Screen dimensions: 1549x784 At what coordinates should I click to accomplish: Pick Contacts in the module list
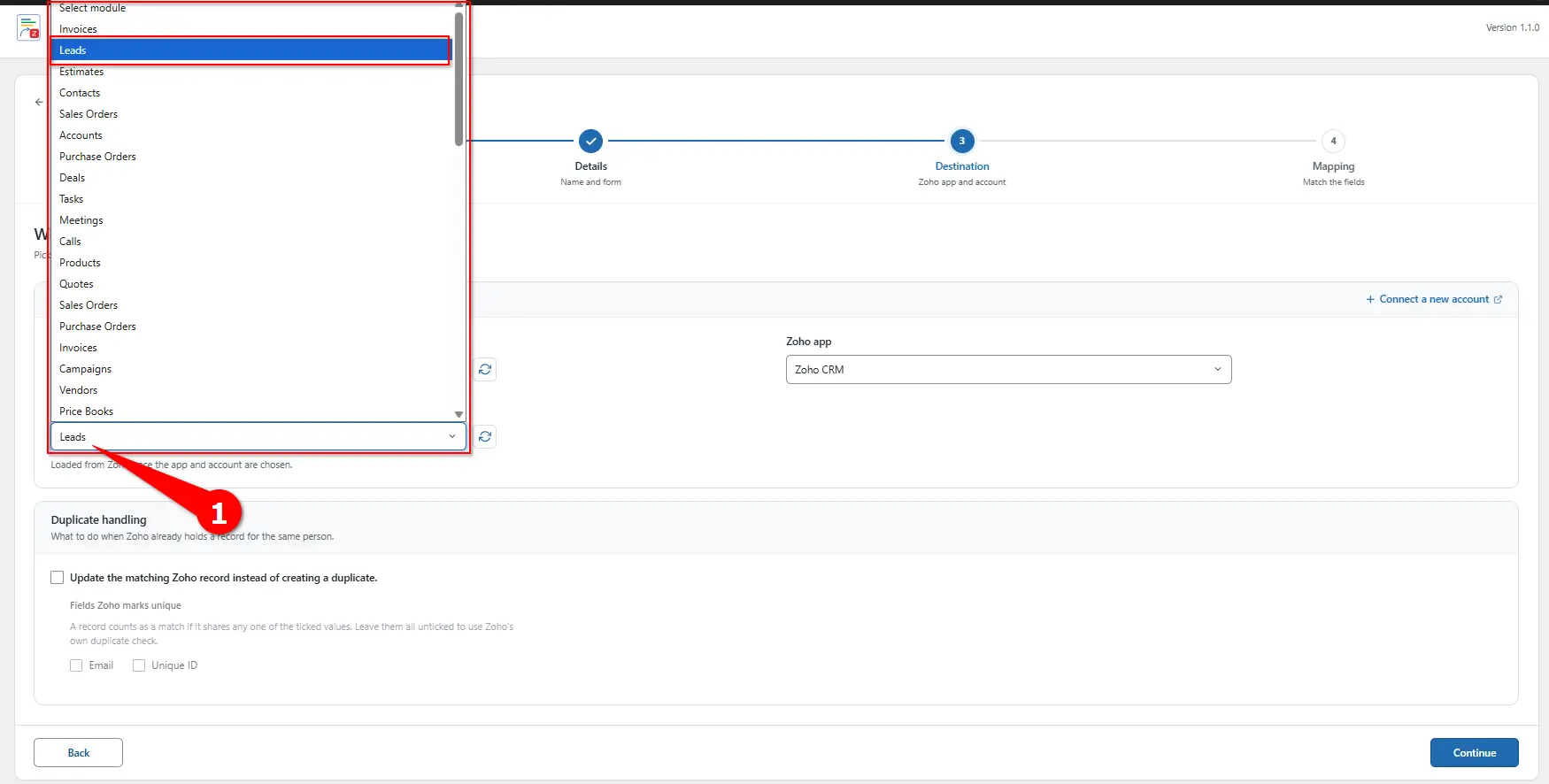coord(250,93)
